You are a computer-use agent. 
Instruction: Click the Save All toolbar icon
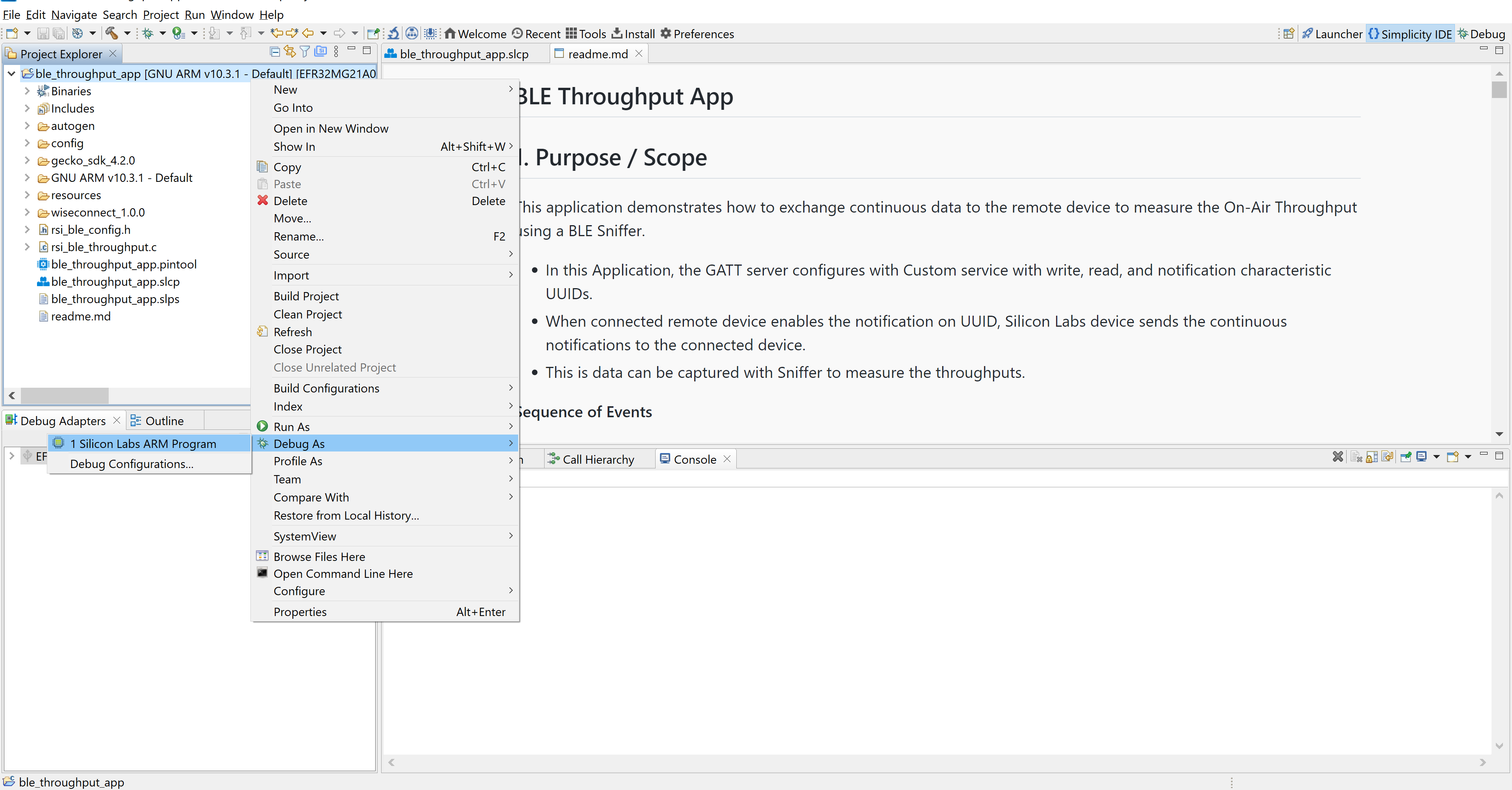pos(59,33)
